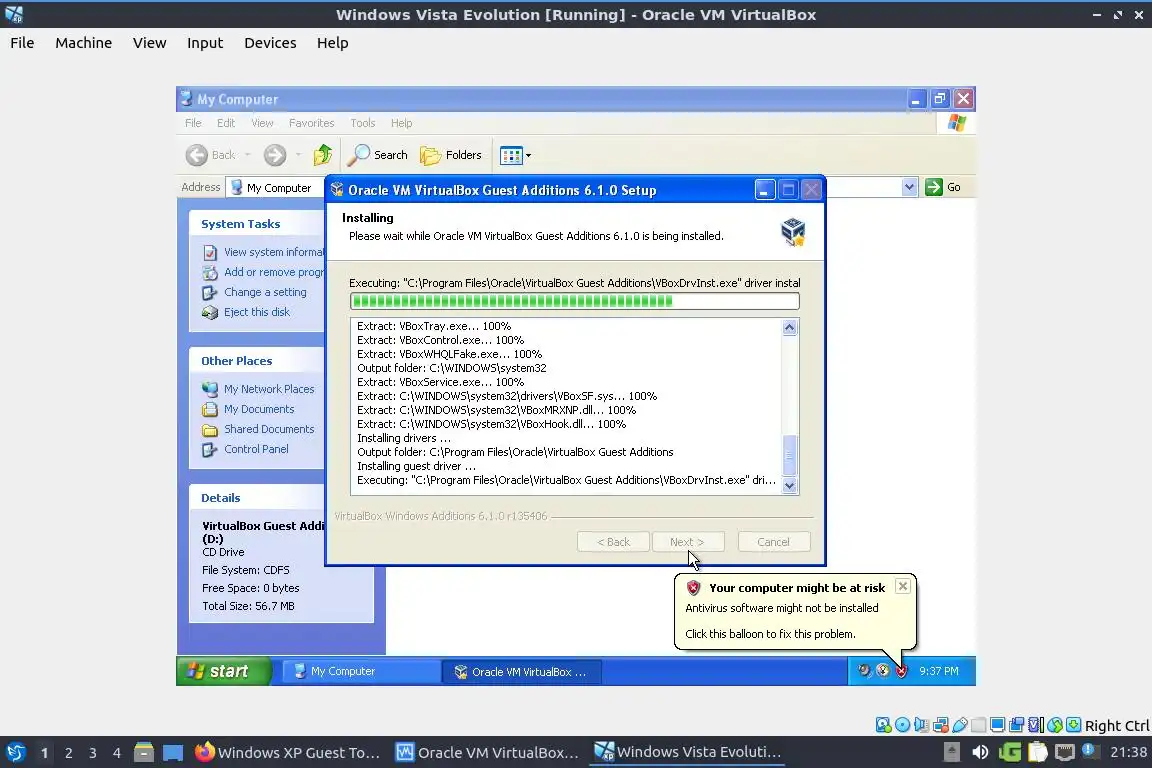
Task: Click the Up folder icon in My Computer
Action: pos(323,155)
